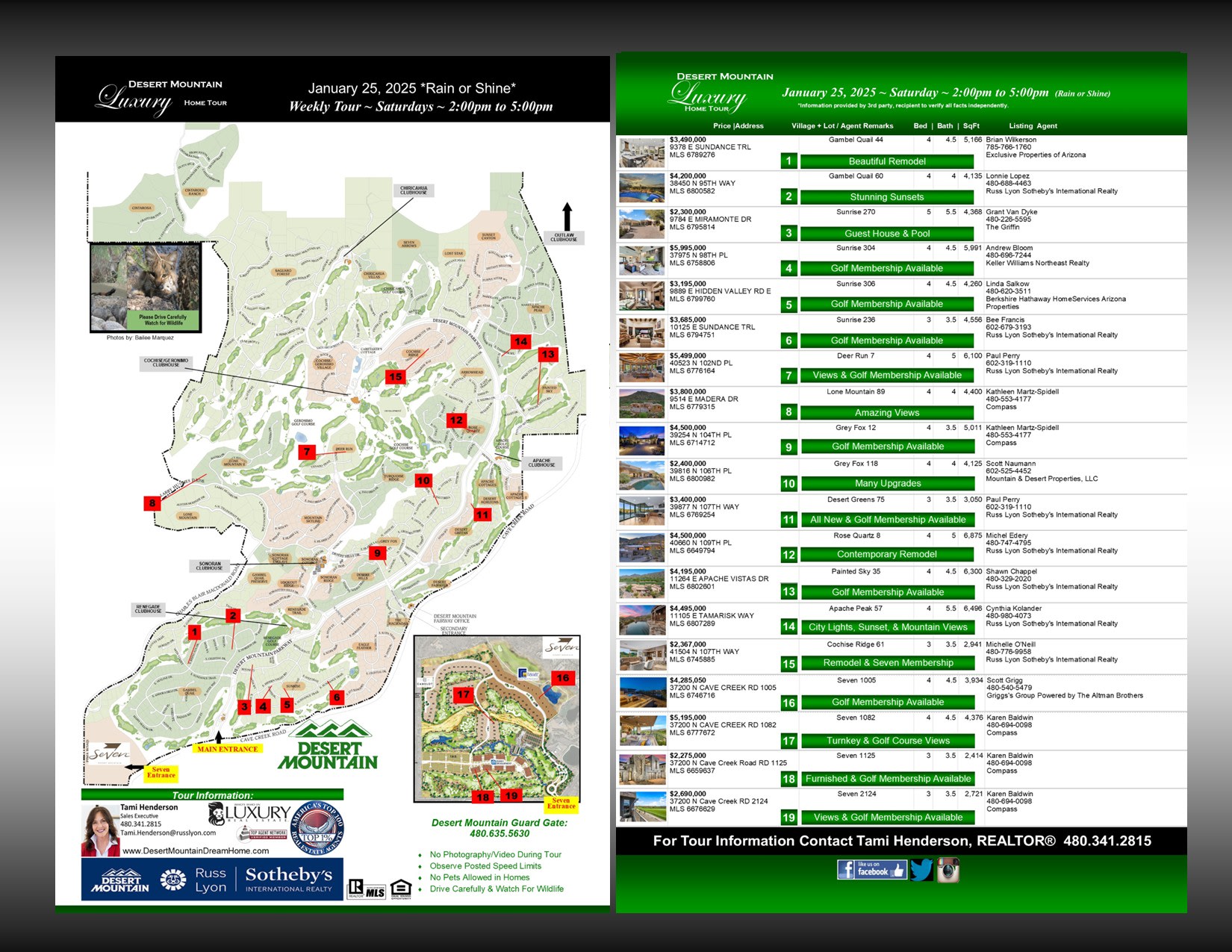Click the Beautiful Remodel green banner
The height and width of the screenshot is (952, 1232).
point(886,161)
